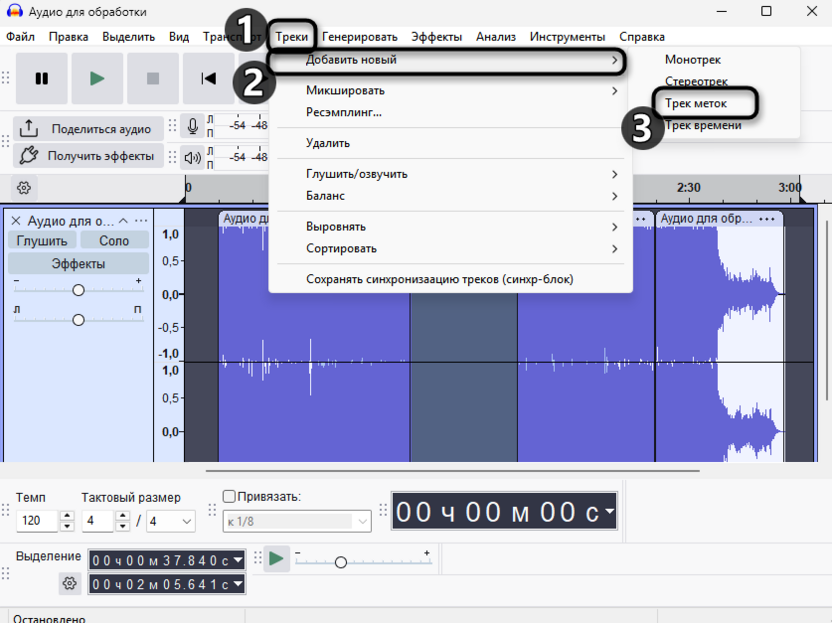Enable the Привязать snapping checkbox

click(229, 497)
